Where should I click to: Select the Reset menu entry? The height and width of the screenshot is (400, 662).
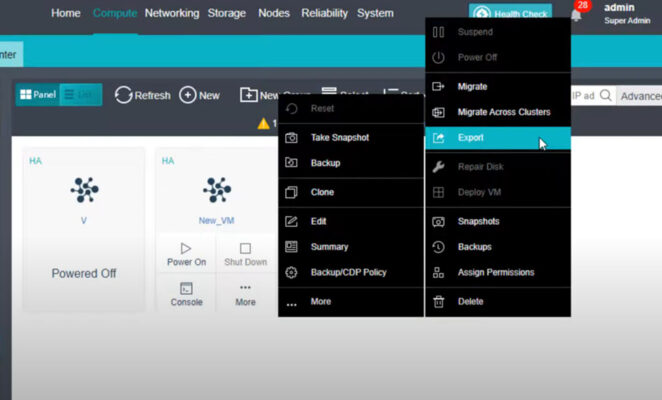click(x=351, y=109)
